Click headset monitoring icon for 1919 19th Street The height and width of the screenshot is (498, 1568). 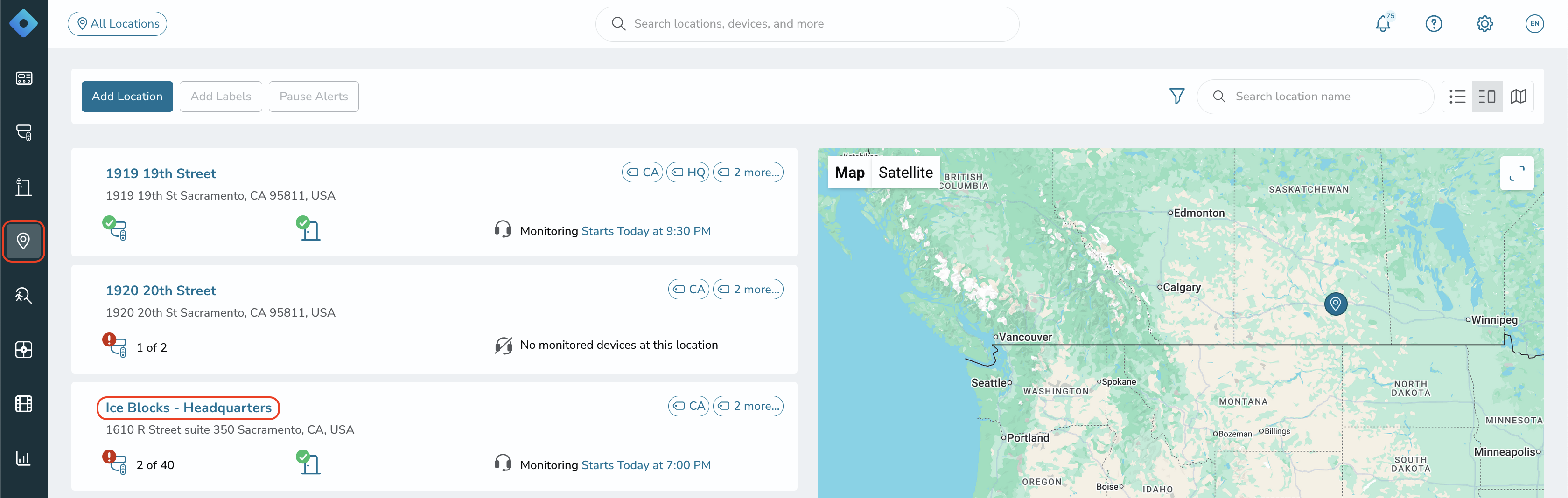pyautogui.click(x=503, y=230)
